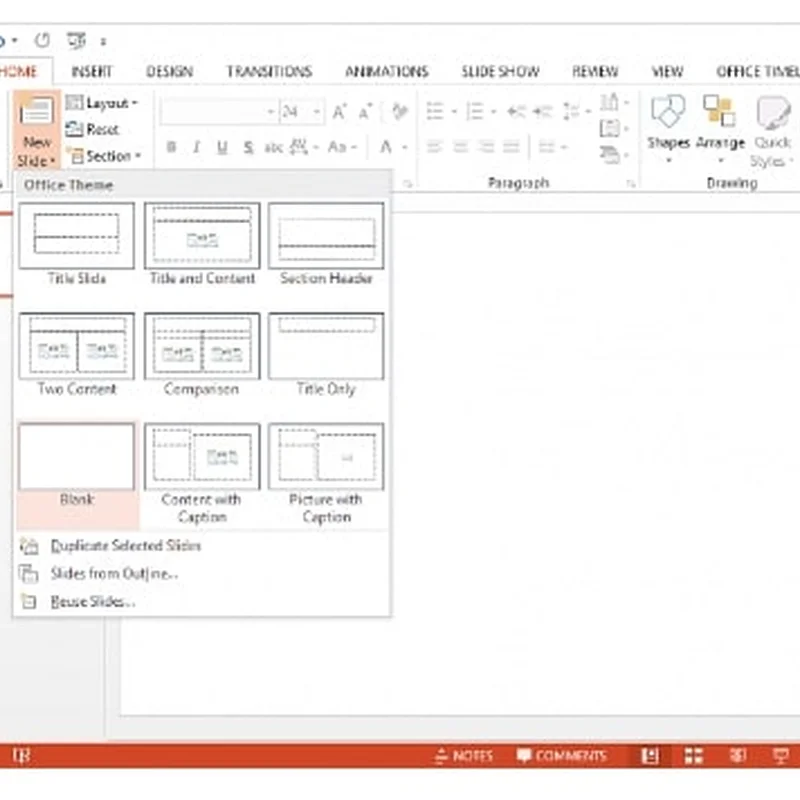Select the Two Content layout thumbnail
Viewport: 800px width, 800px height.
77,346
